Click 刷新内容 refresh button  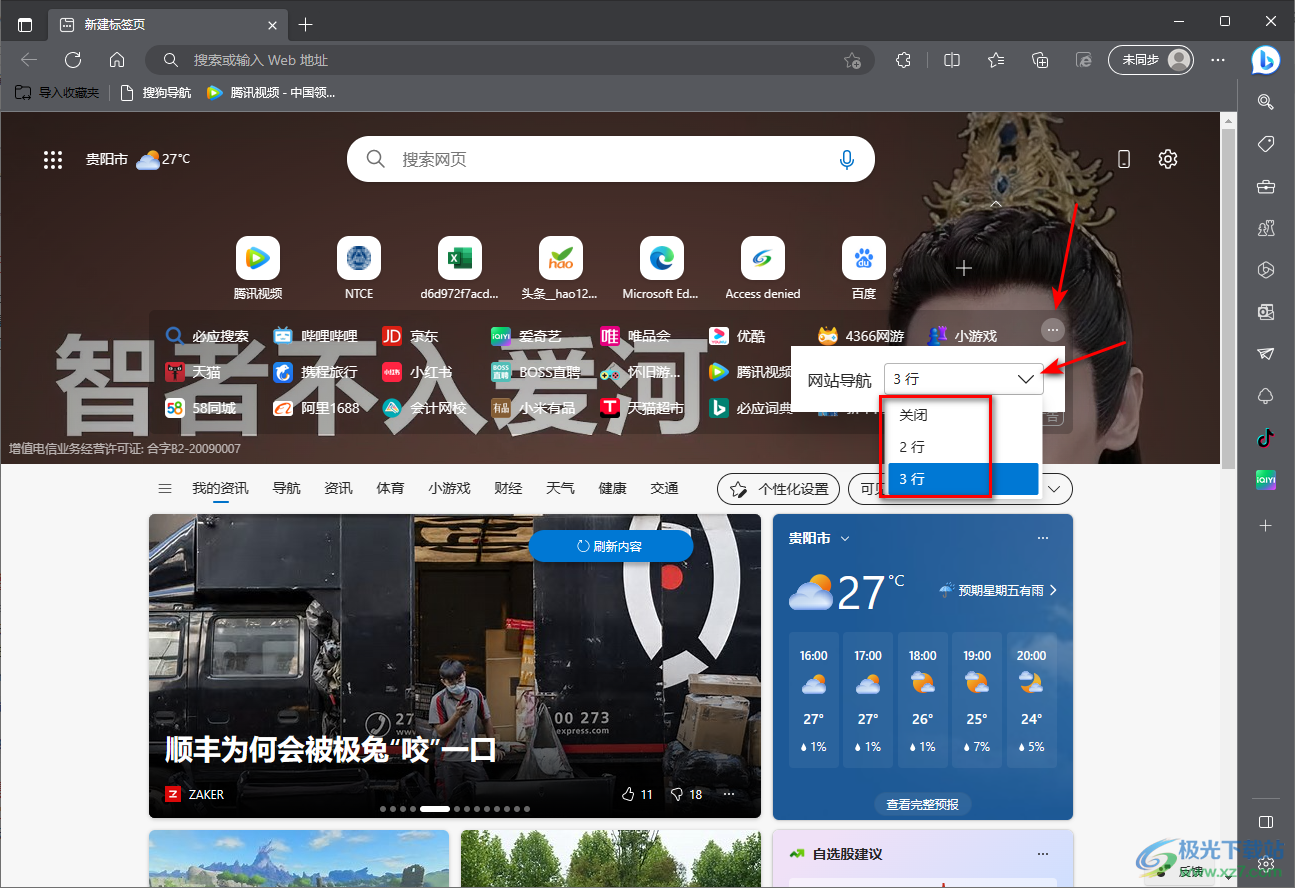click(x=610, y=546)
